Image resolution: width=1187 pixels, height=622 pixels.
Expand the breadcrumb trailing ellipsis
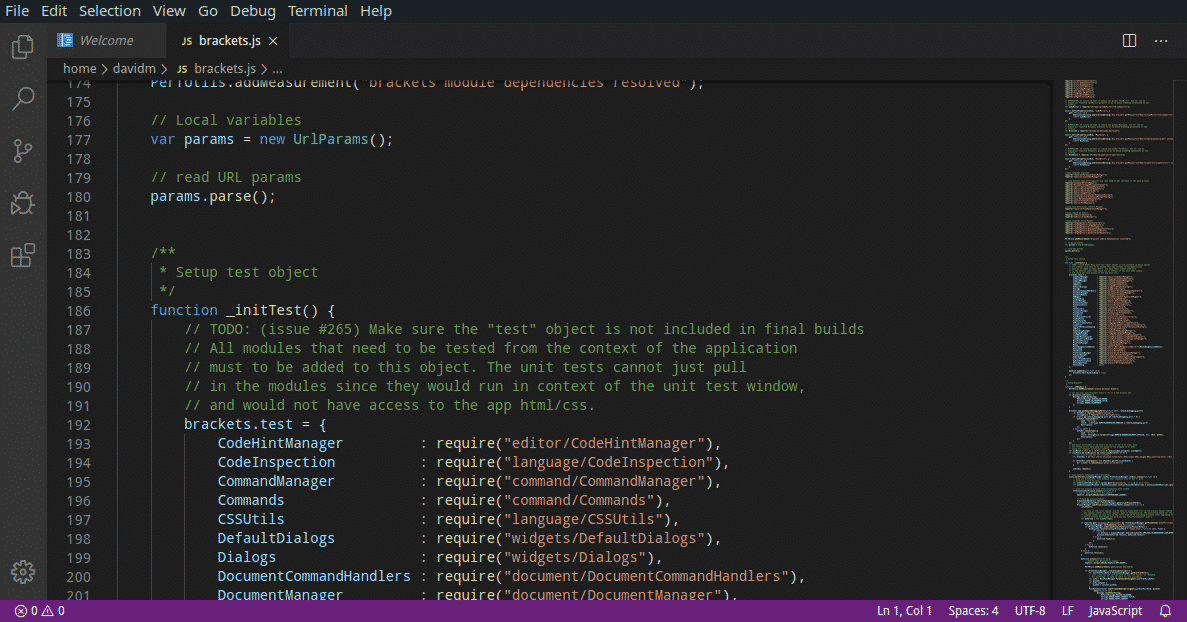click(x=277, y=69)
